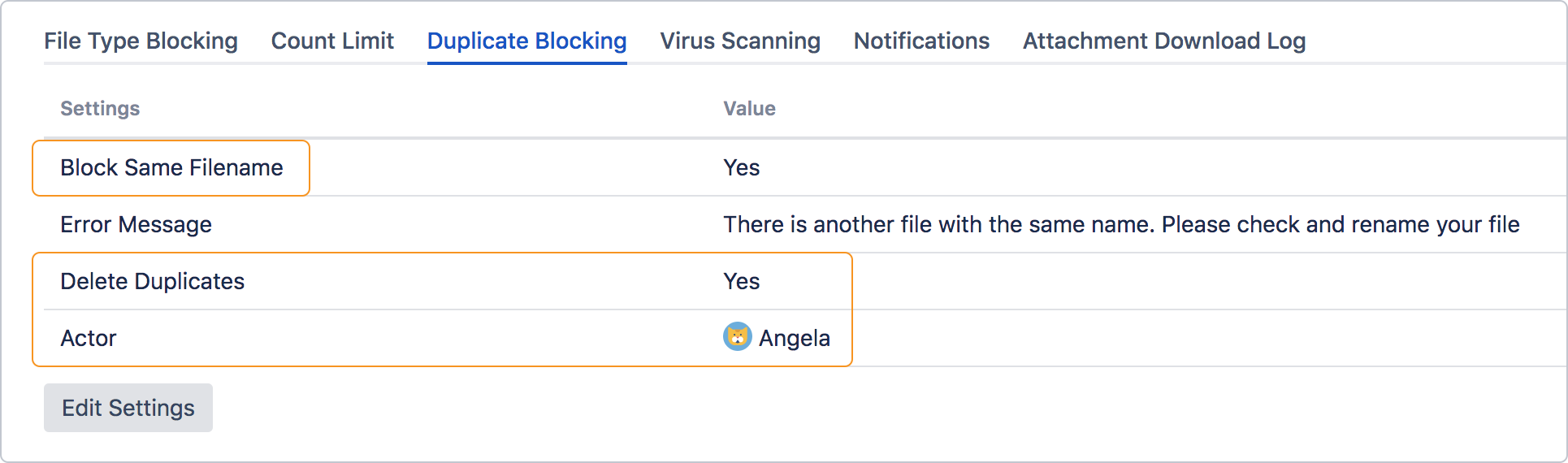The height and width of the screenshot is (463, 1568).
Task: Open the Notifications tab
Action: pos(921,41)
